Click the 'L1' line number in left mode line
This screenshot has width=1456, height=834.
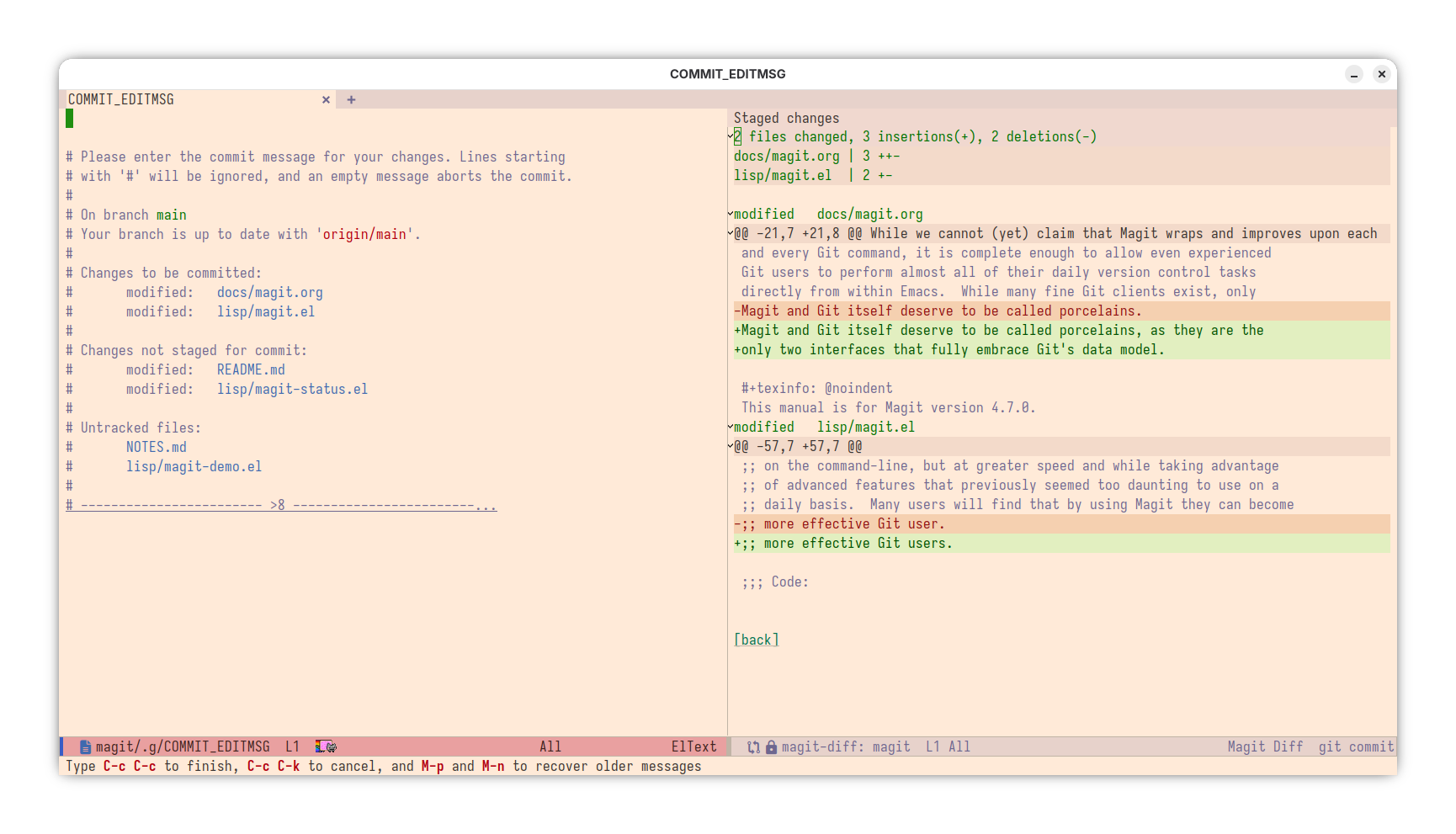(292, 746)
